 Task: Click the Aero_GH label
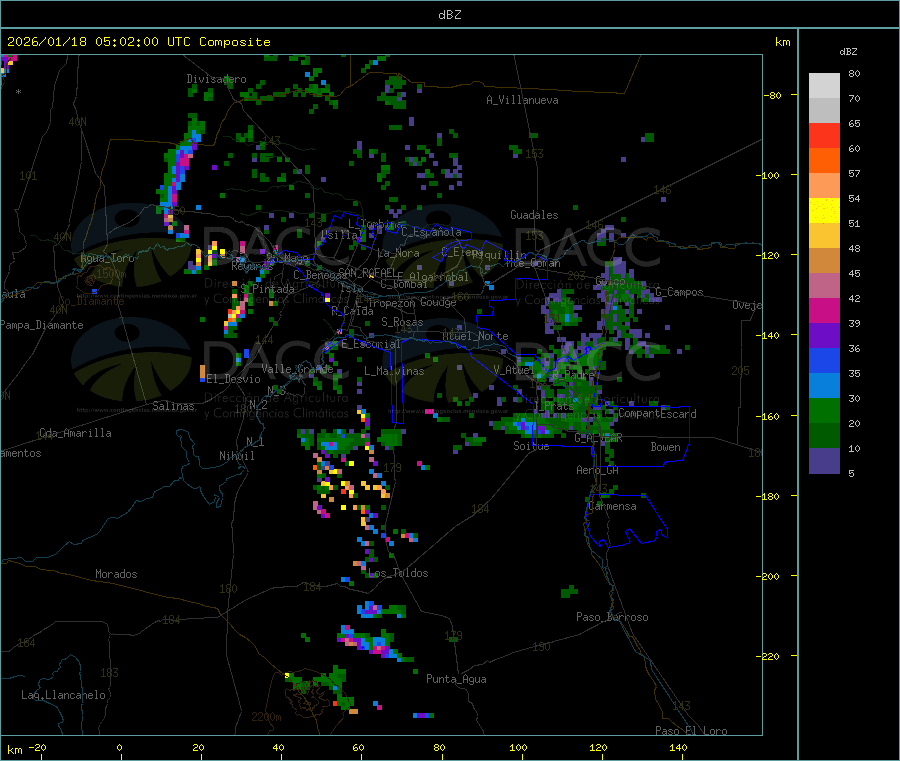pyautogui.click(x=598, y=470)
